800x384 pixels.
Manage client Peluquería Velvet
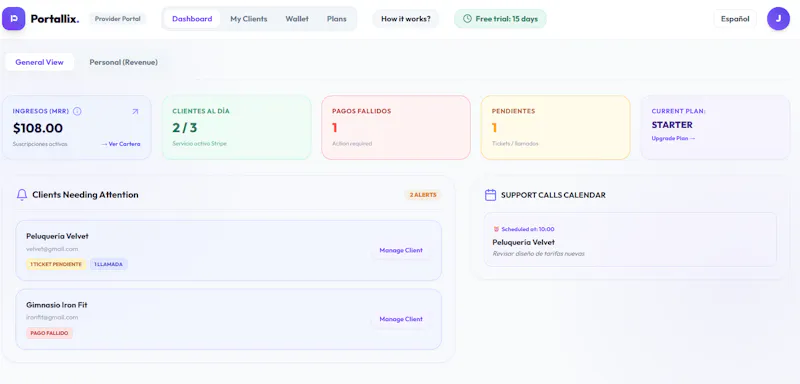click(x=401, y=250)
